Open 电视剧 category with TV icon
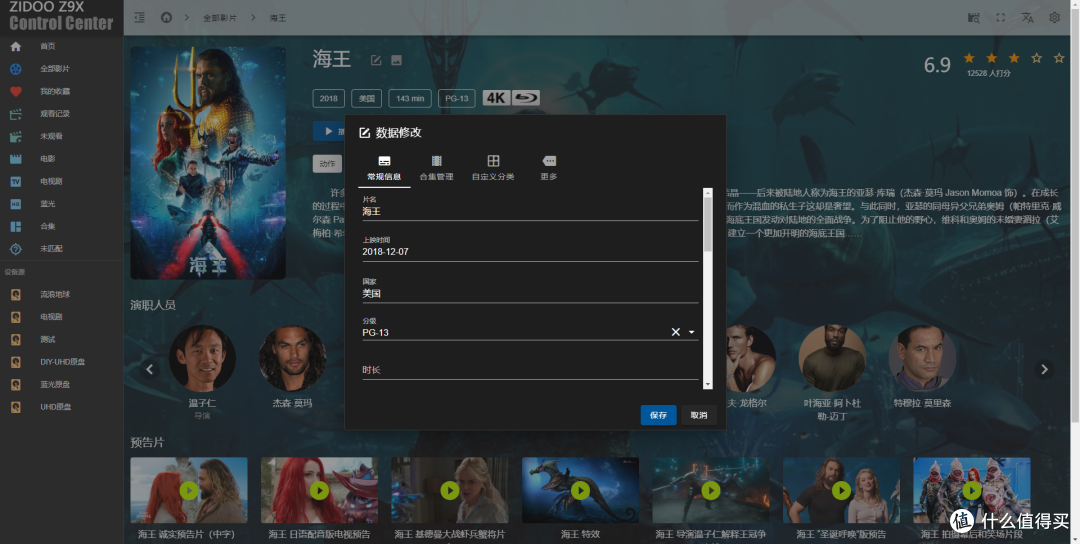This screenshot has width=1080, height=544. tap(62, 181)
